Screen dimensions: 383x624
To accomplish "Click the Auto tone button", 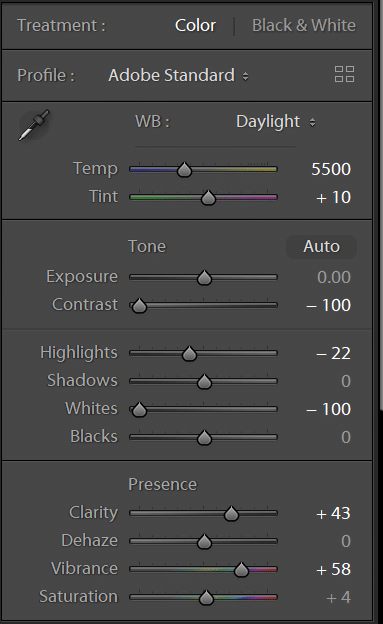I will point(321,247).
